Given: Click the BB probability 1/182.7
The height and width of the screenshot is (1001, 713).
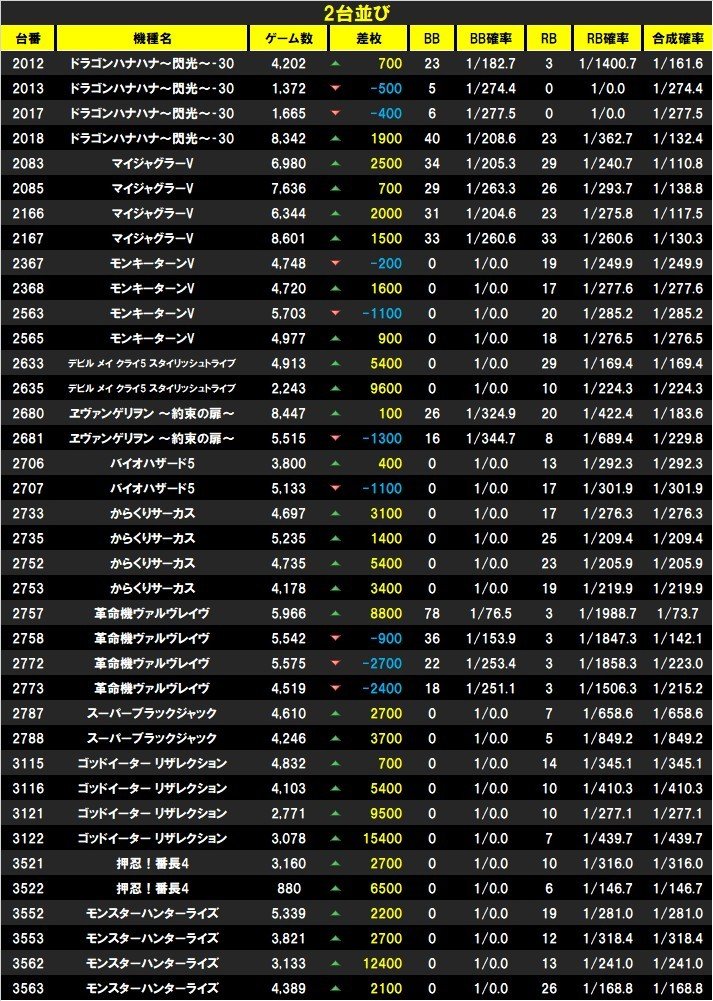Looking at the screenshot, I should [x=490, y=64].
